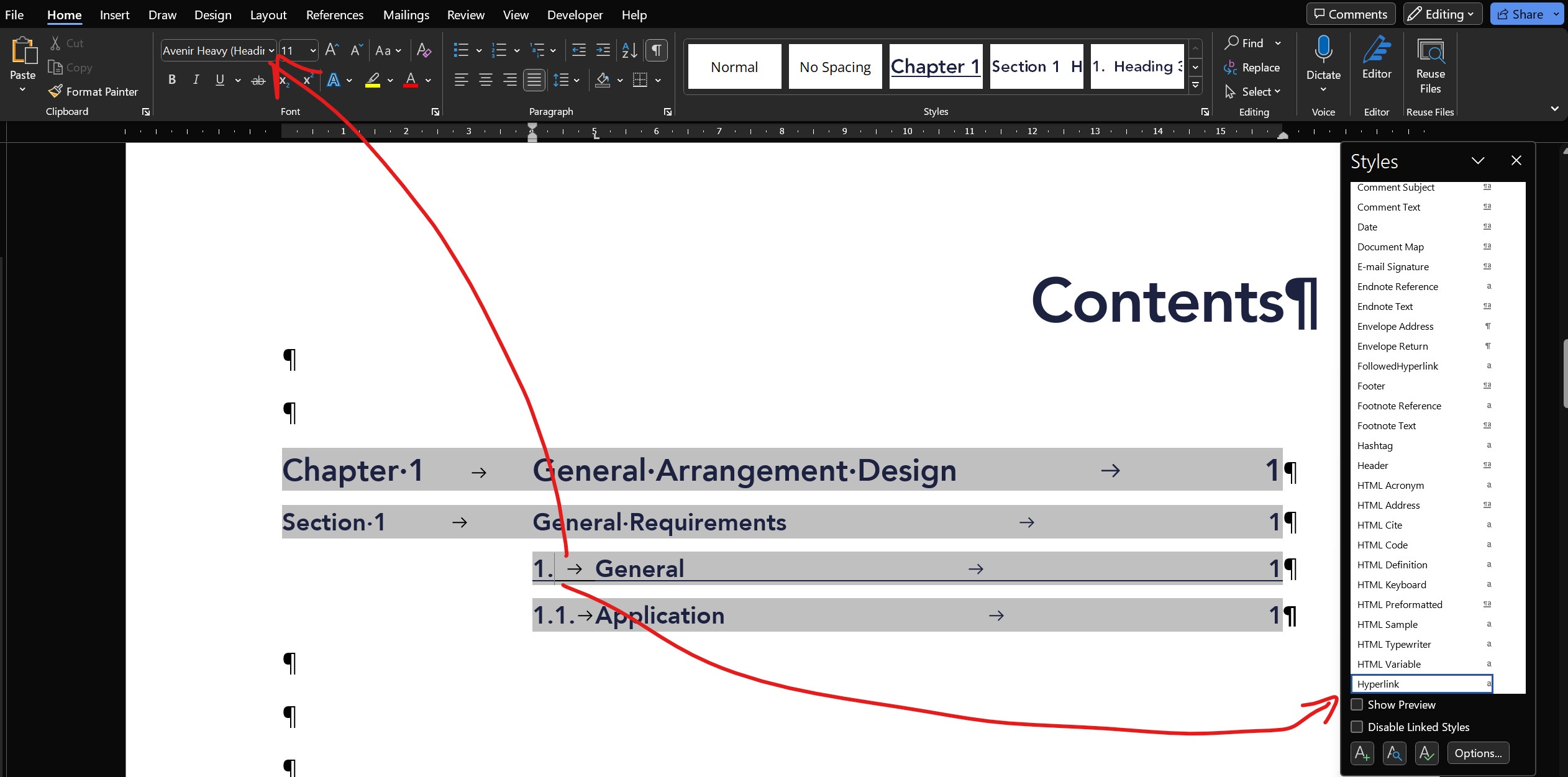Toggle subscript formatting

coord(284,80)
